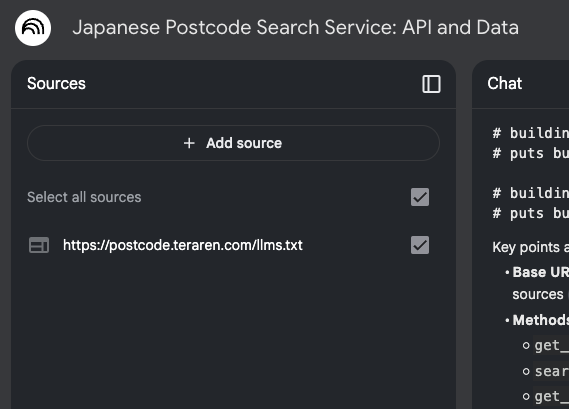Viewport: 569px width, 409px height.
Task: Click the Select all sources label
Action: [84, 197]
